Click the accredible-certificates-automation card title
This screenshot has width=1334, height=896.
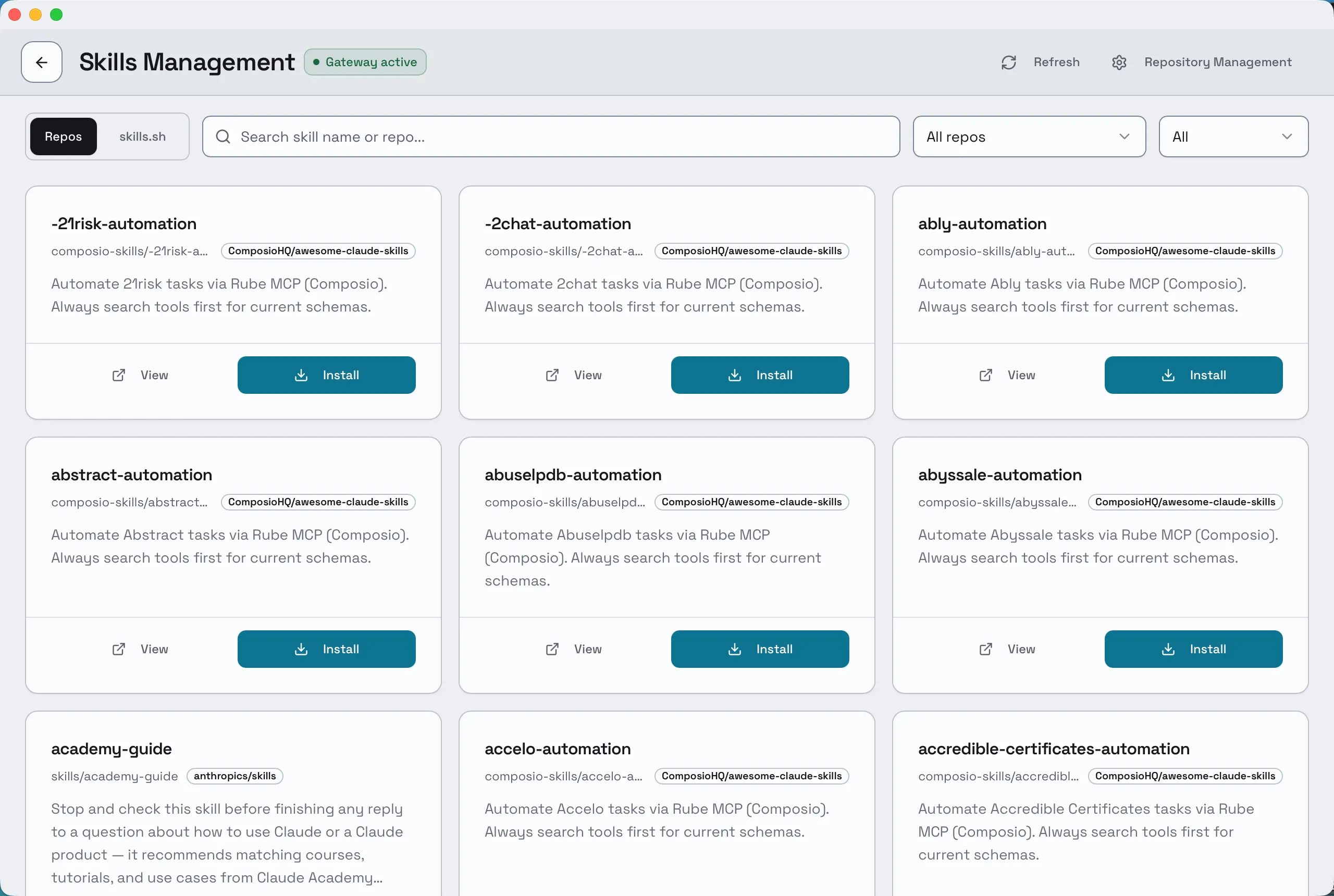pos(1054,749)
